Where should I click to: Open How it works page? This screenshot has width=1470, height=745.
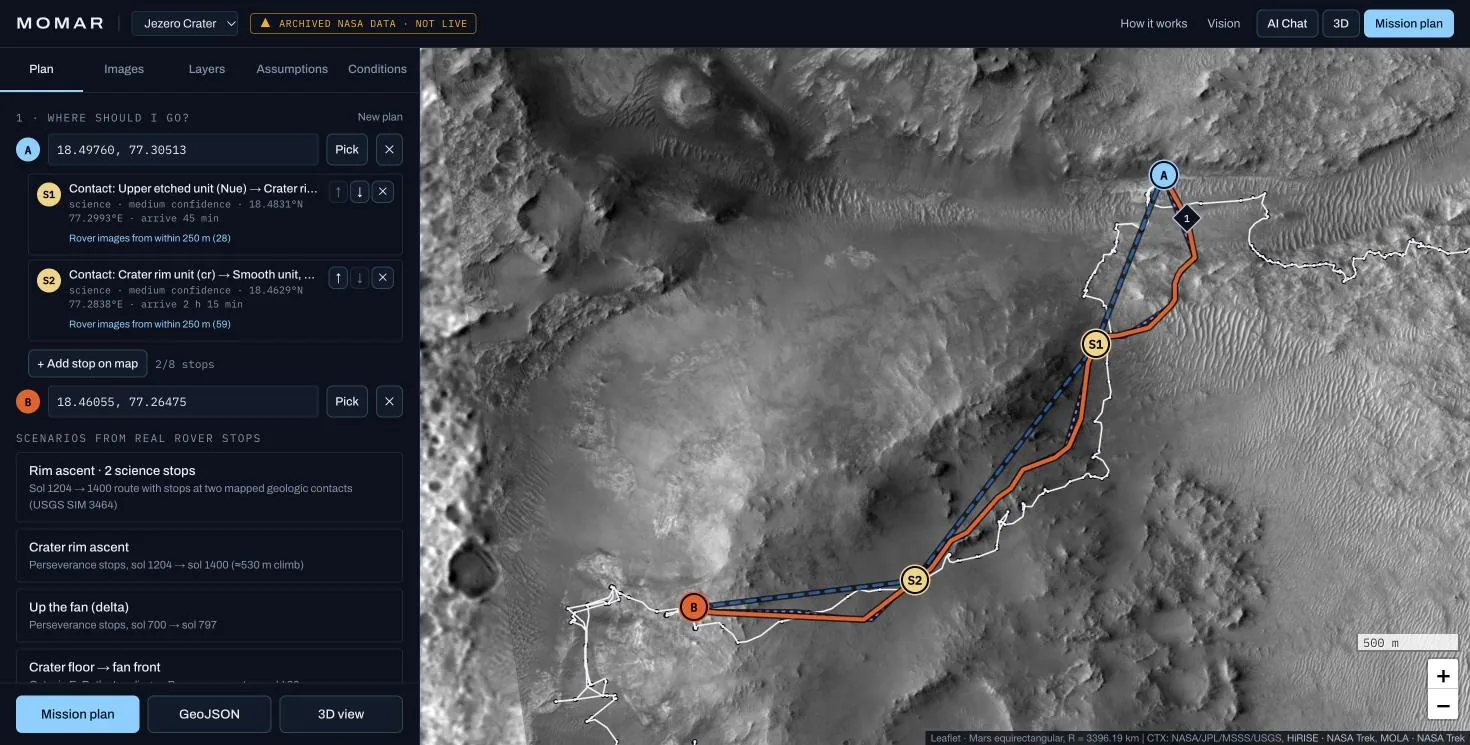click(x=1153, y=23)
